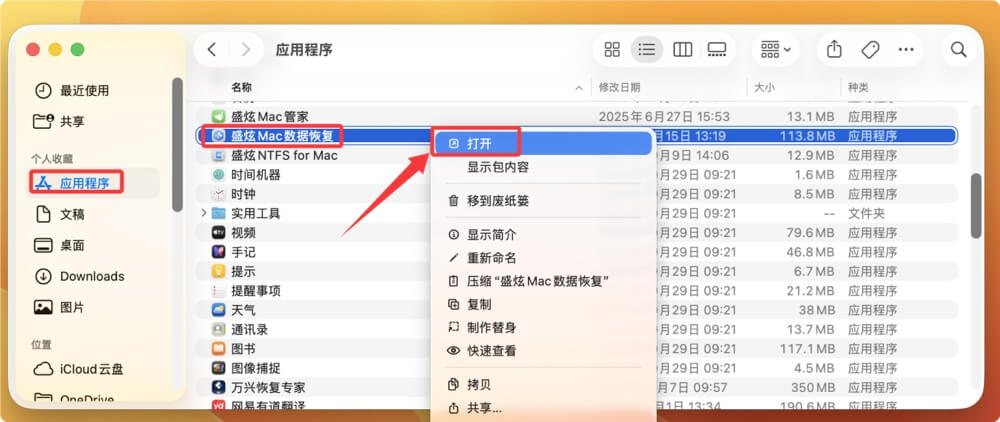Switch to list view

(647, 50)
